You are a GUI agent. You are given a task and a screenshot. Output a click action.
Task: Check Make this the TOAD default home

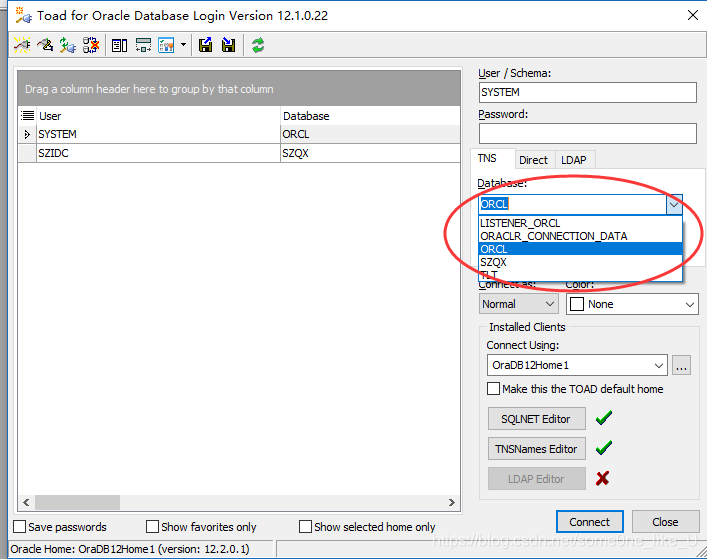[493, 389]
